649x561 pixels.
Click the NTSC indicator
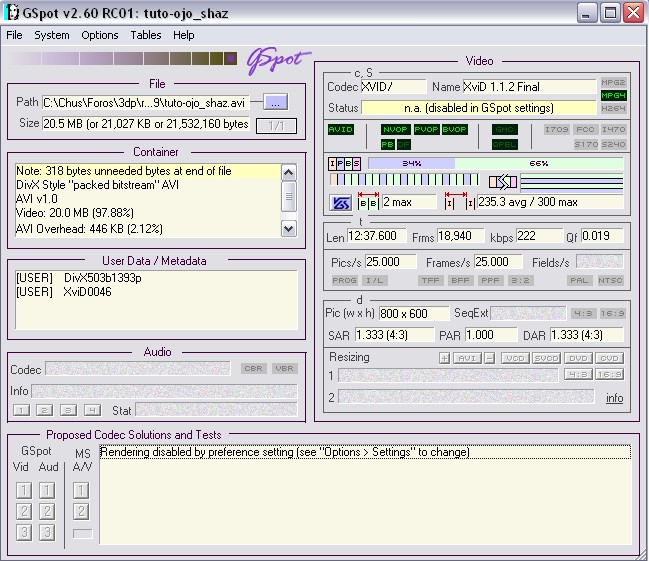point(610,280)
